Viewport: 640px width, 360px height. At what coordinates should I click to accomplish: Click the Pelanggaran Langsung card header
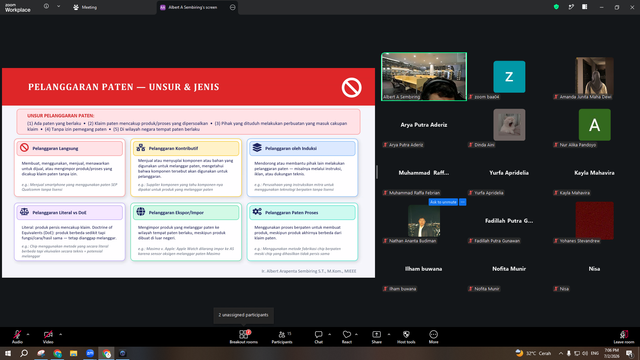(69, 148)
